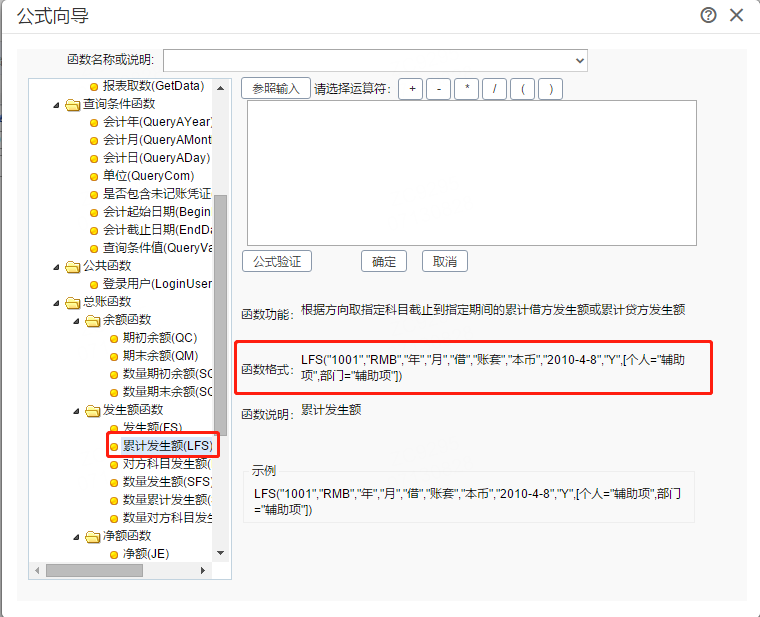The image size is (760, 617).
Task: Select 会计截止日期(EndD...) function
Action: click(157, 230)
